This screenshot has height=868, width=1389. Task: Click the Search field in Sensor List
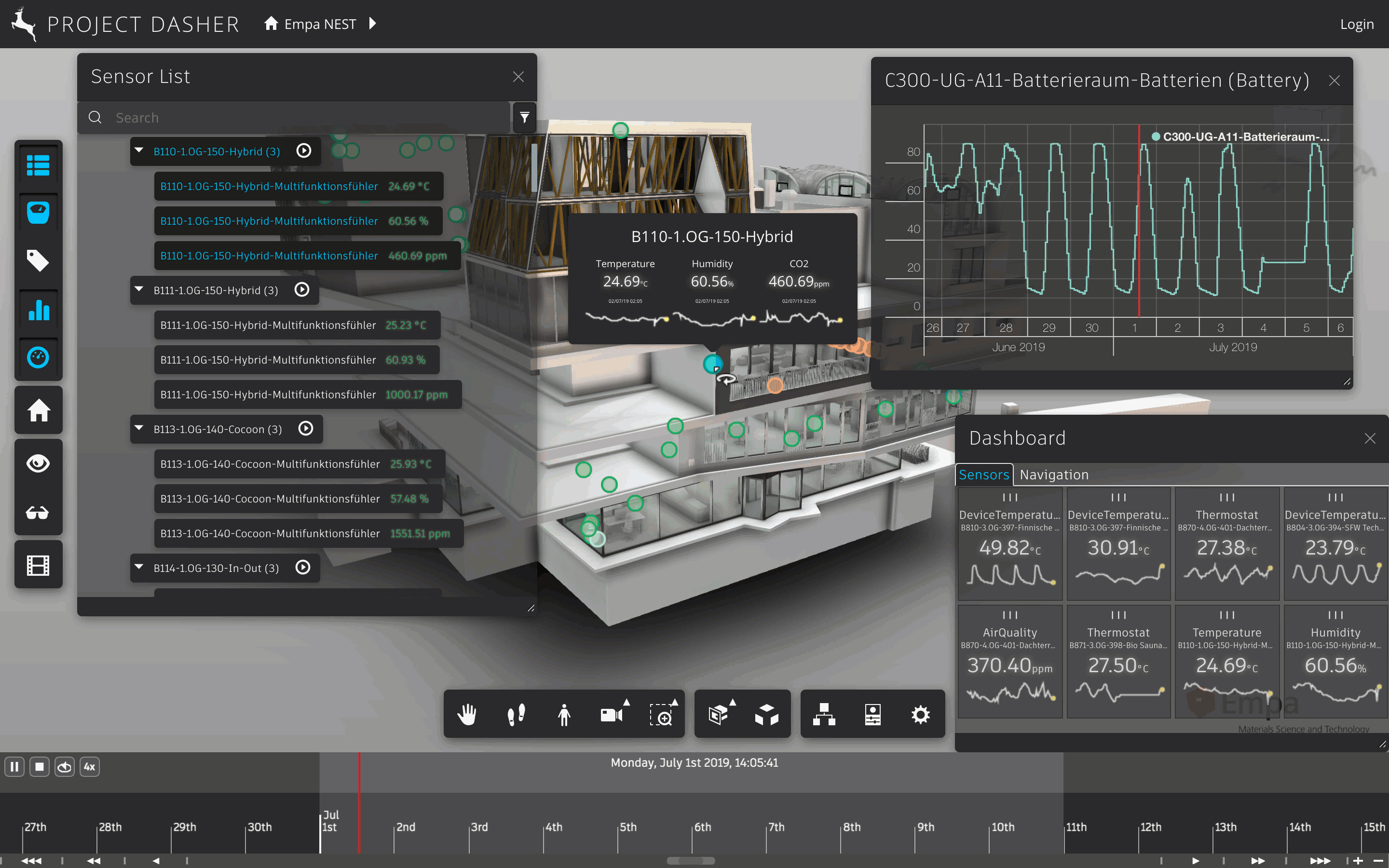click(310, 118)
